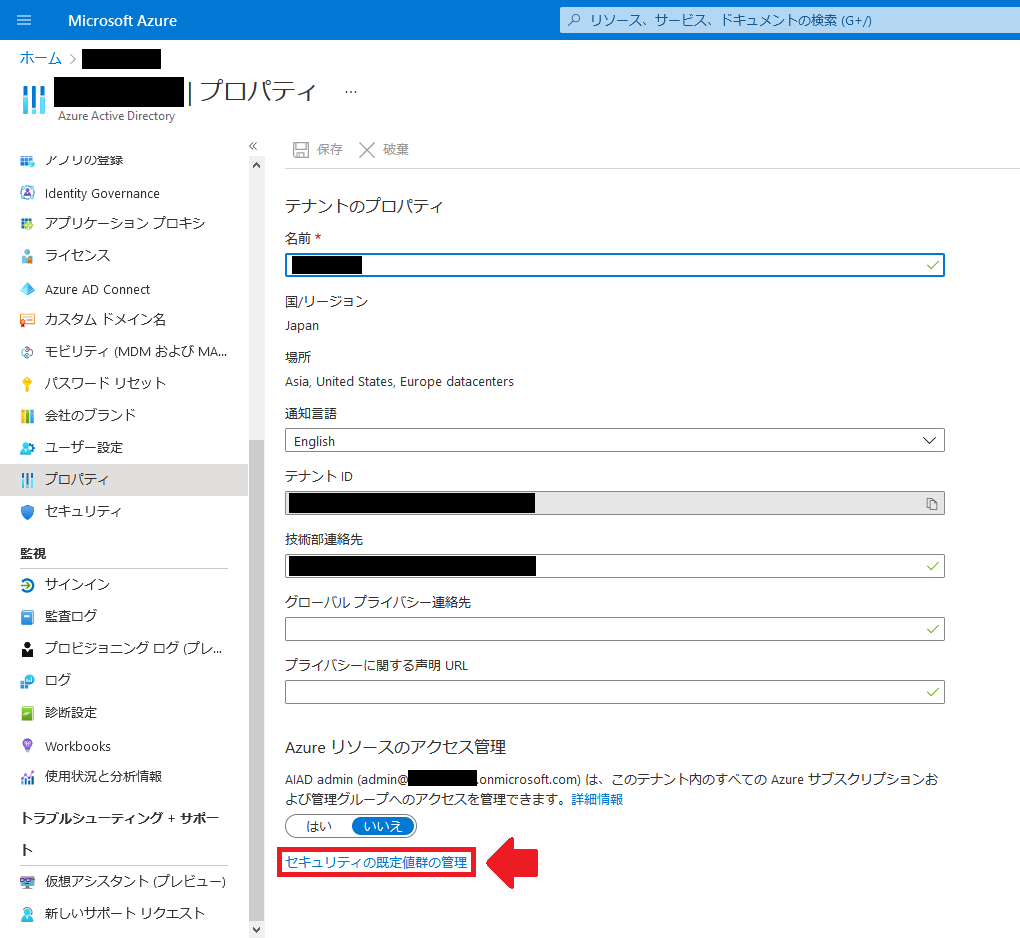This screenshot has width=1020, height=938.
Task: Click the sidebar scrollbar thumb
Action: pyautogui.click(x=256, y=680)
